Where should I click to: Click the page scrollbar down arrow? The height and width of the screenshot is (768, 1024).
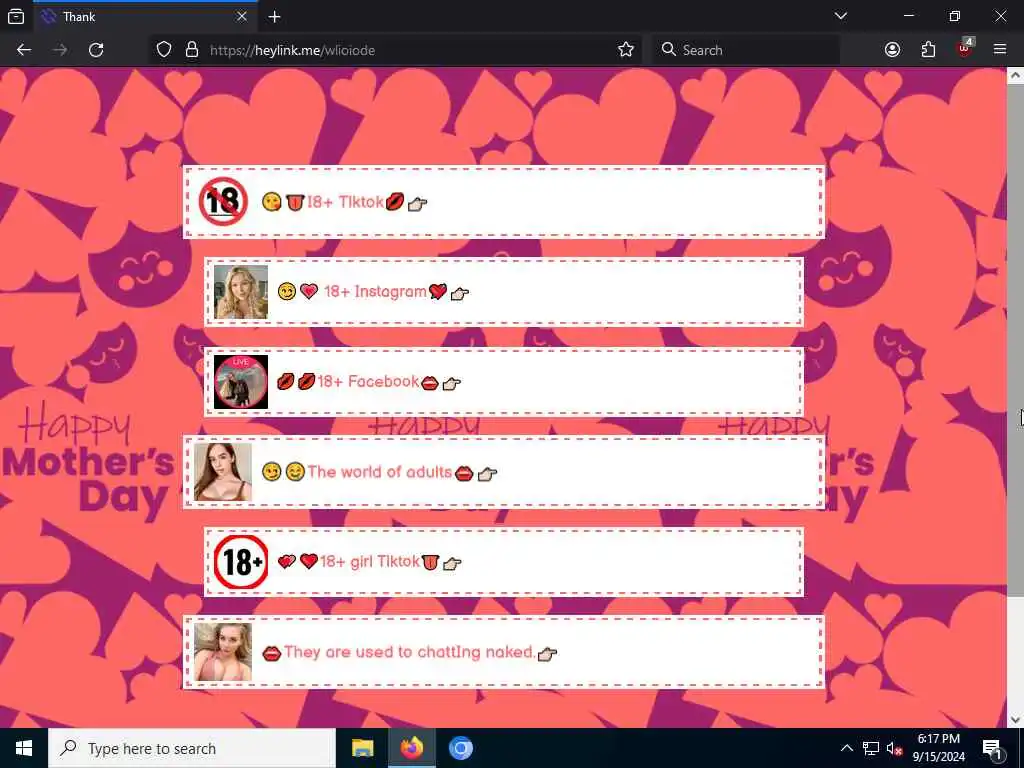click(1016, 720)
